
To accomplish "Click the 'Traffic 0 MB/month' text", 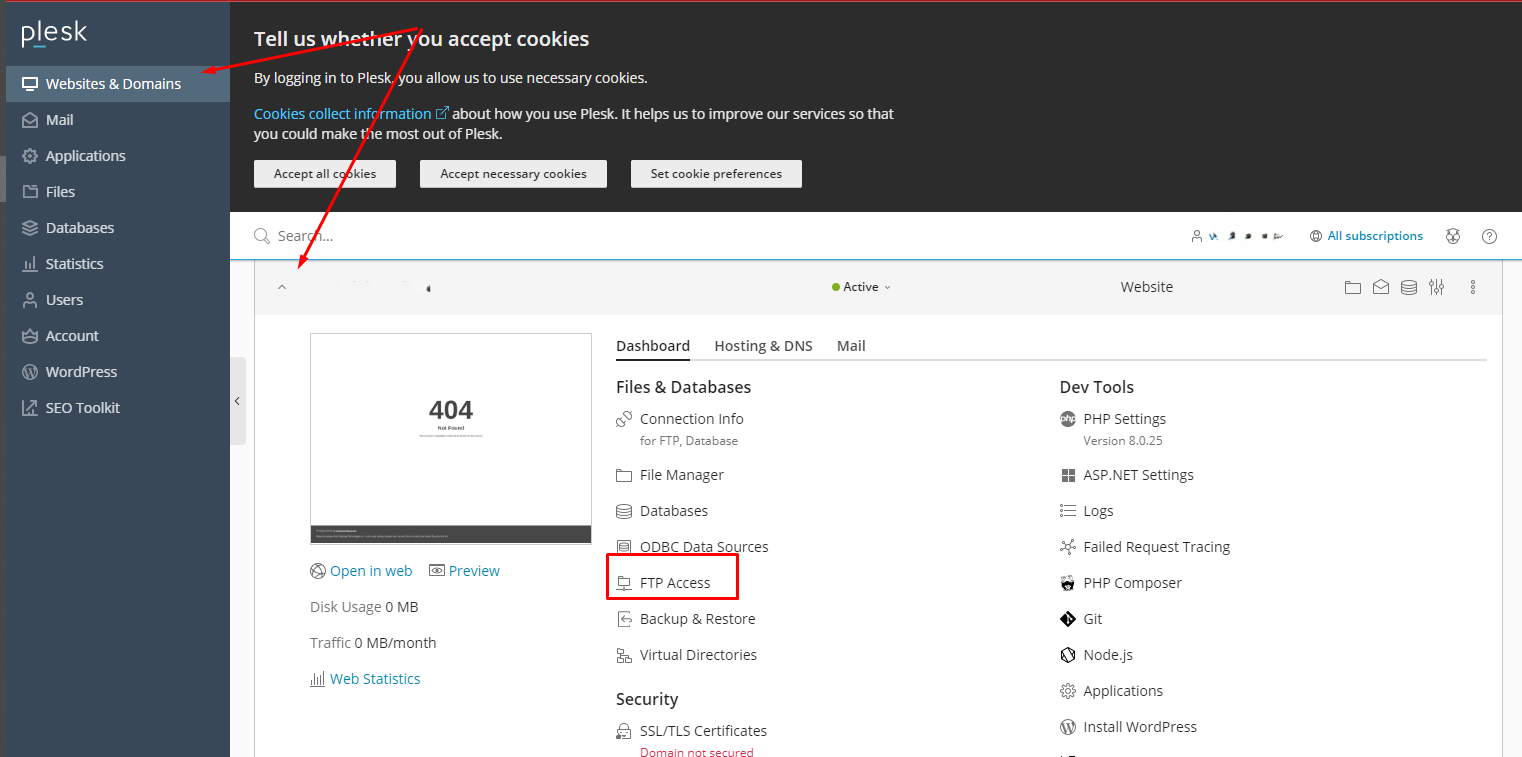I will click(x=373, y=643).
